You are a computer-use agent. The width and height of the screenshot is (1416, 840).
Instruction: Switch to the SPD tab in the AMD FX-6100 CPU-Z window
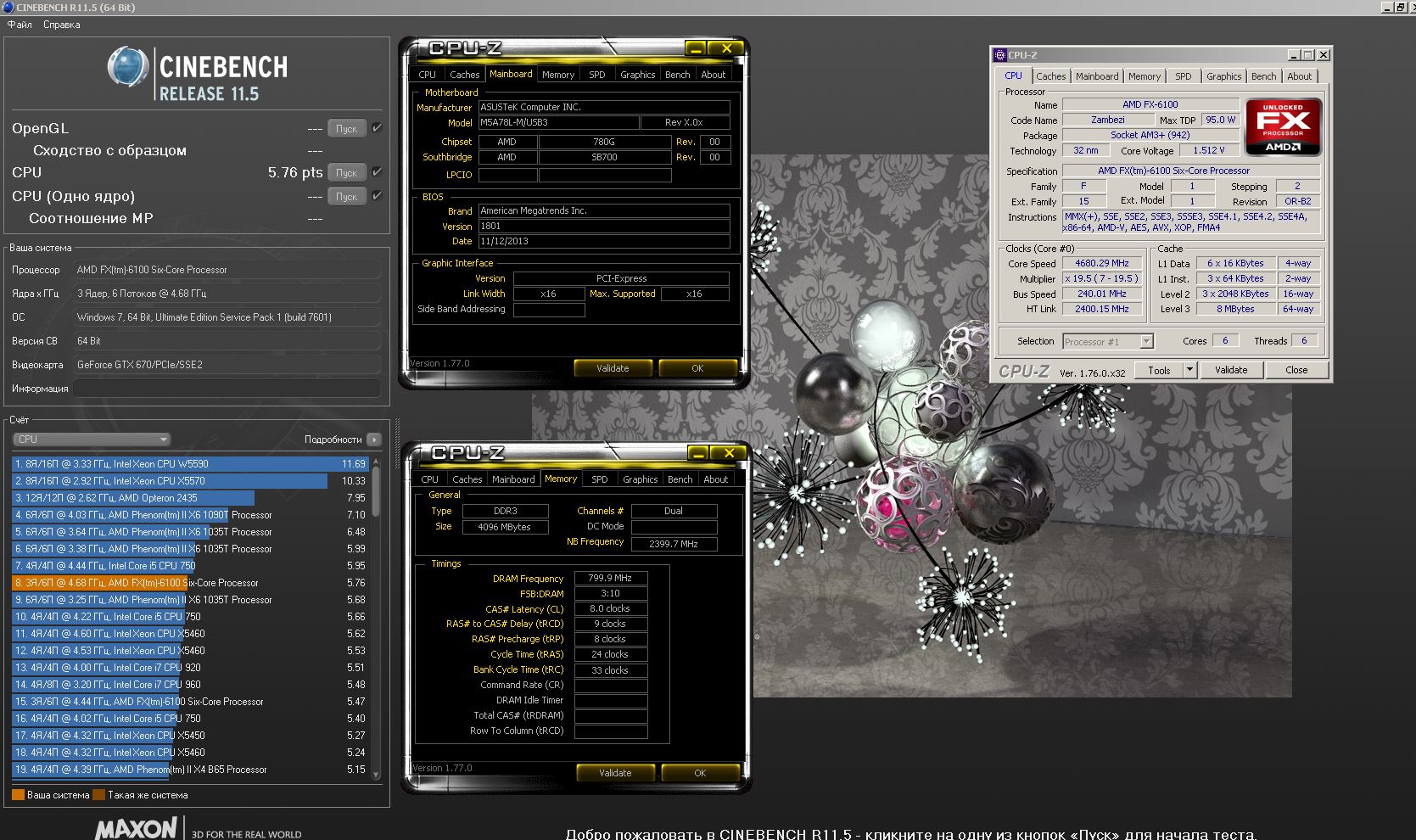click(x=1183, y=76)
